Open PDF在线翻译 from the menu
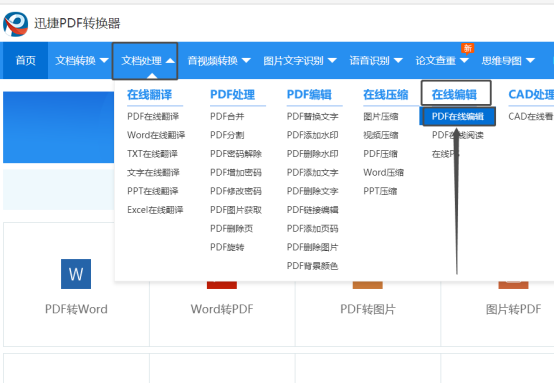554x384 pixels. (153, 116)
